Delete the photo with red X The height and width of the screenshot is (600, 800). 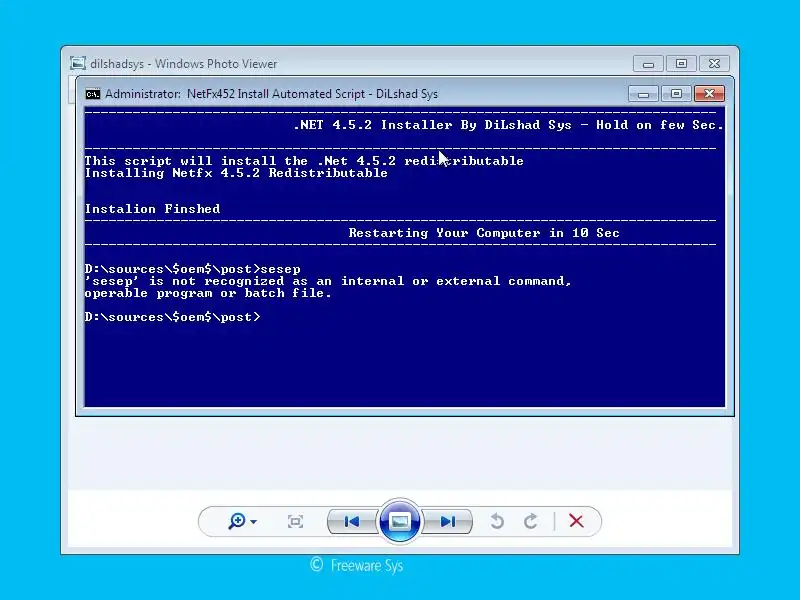(x=576, y=521)
